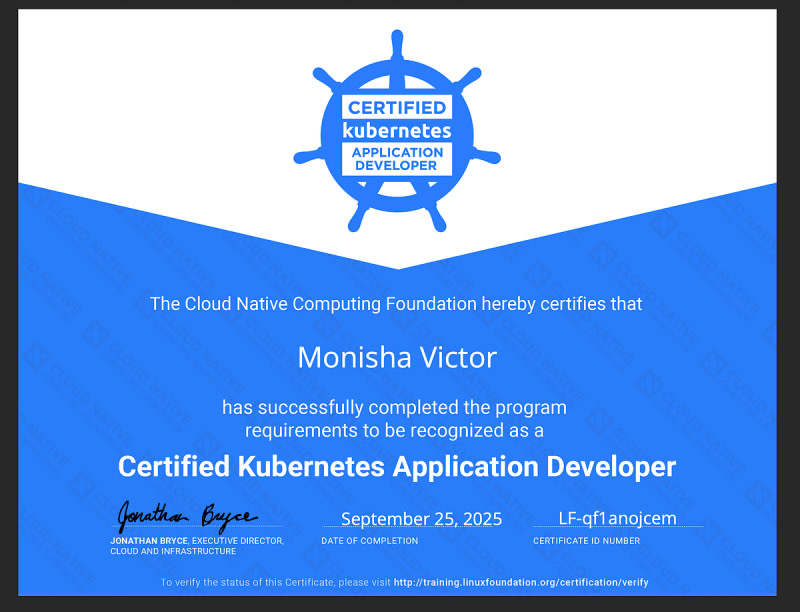The width and height of the screenshot is (800, 612).
Task: Click the 'has successfully completed the program' line
Action: click(x=394, y=408)
